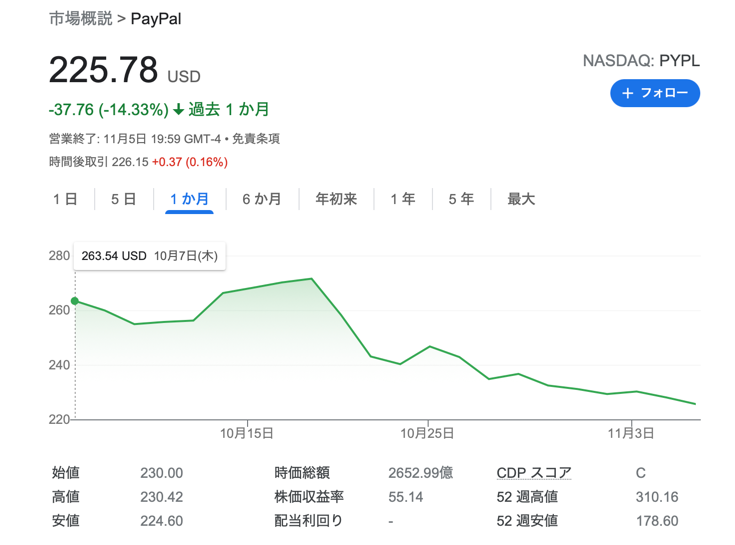The image size is (735, 545).
Task: Click the 高値 value 230.42
Action: pyautogui.click(x=162, y=497)
